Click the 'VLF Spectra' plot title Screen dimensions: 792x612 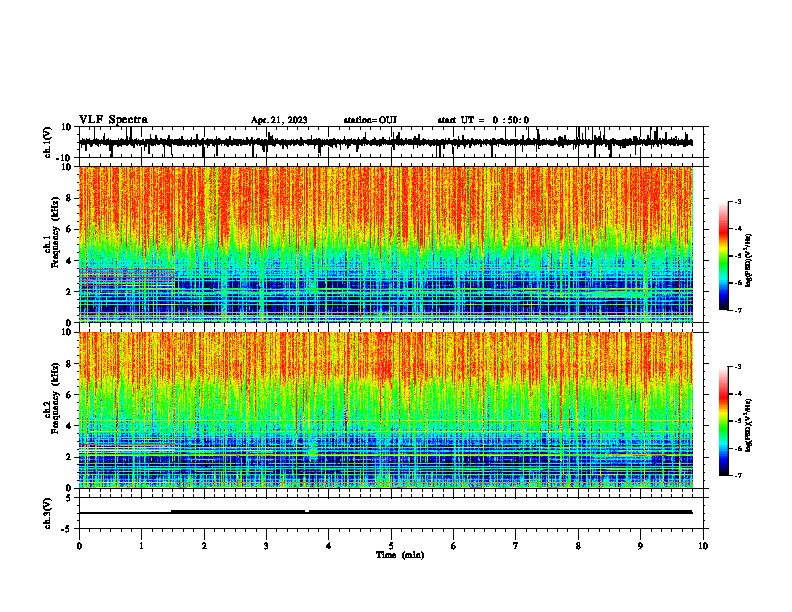tap(113, 120)
